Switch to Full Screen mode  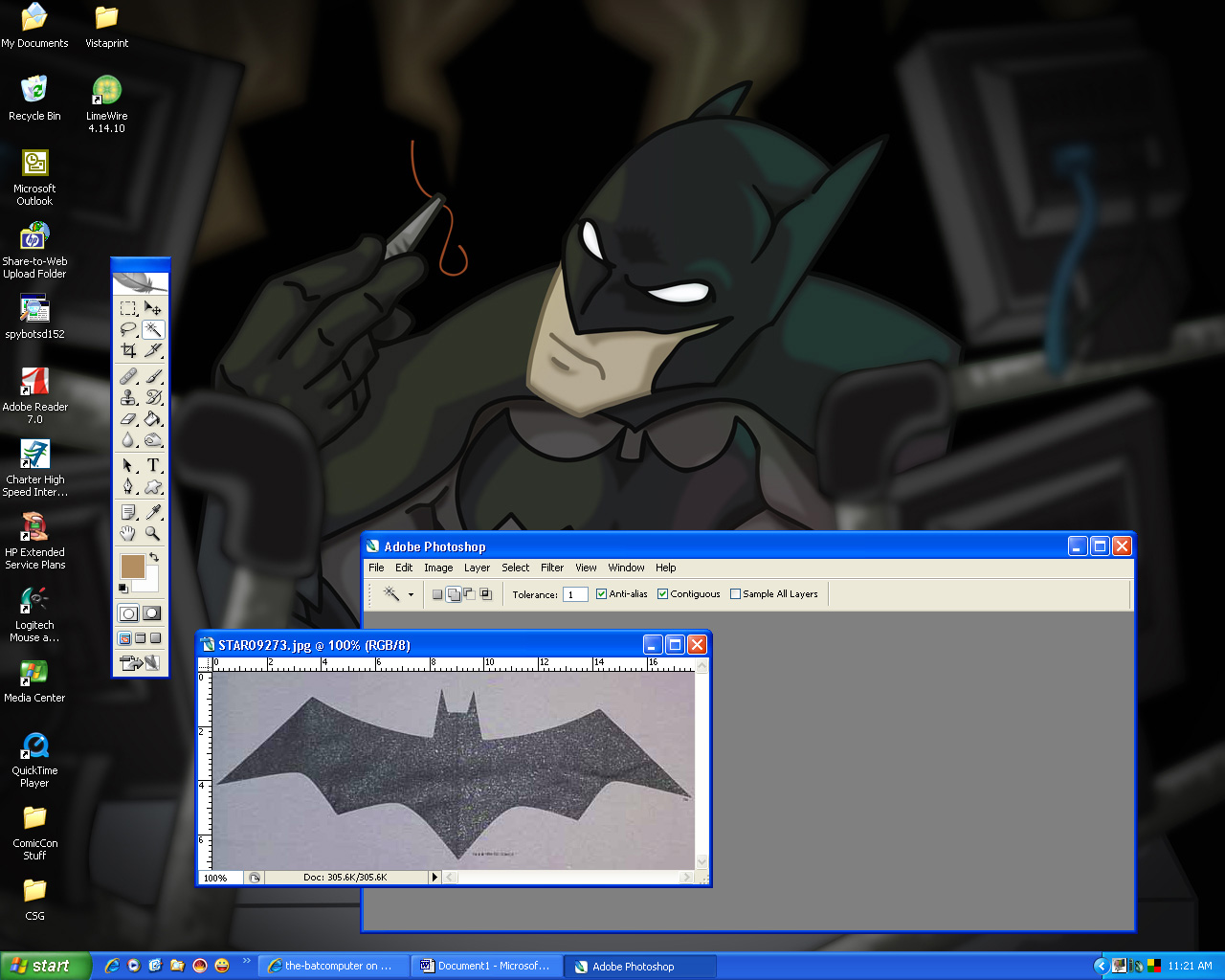[x=155, y=638]
